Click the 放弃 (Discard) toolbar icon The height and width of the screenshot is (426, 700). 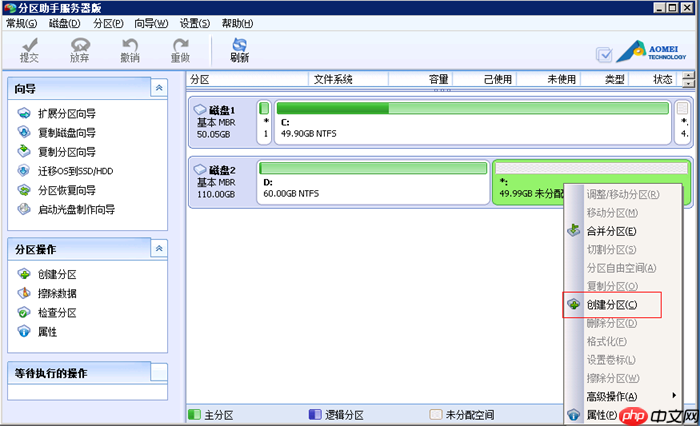point(79,49)
